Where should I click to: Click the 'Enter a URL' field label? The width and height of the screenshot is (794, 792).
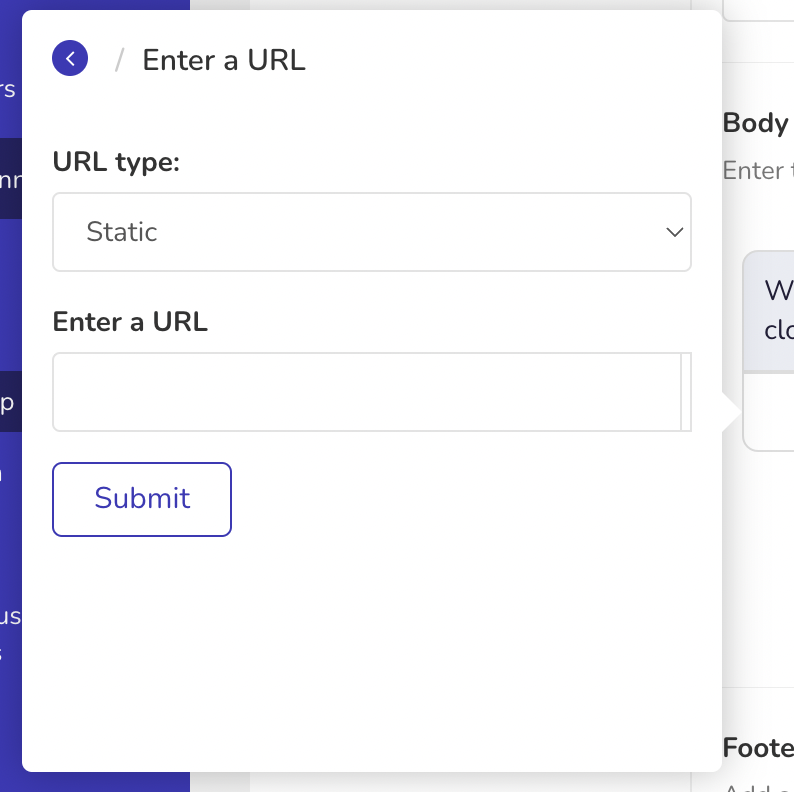(x=130, y=322)
